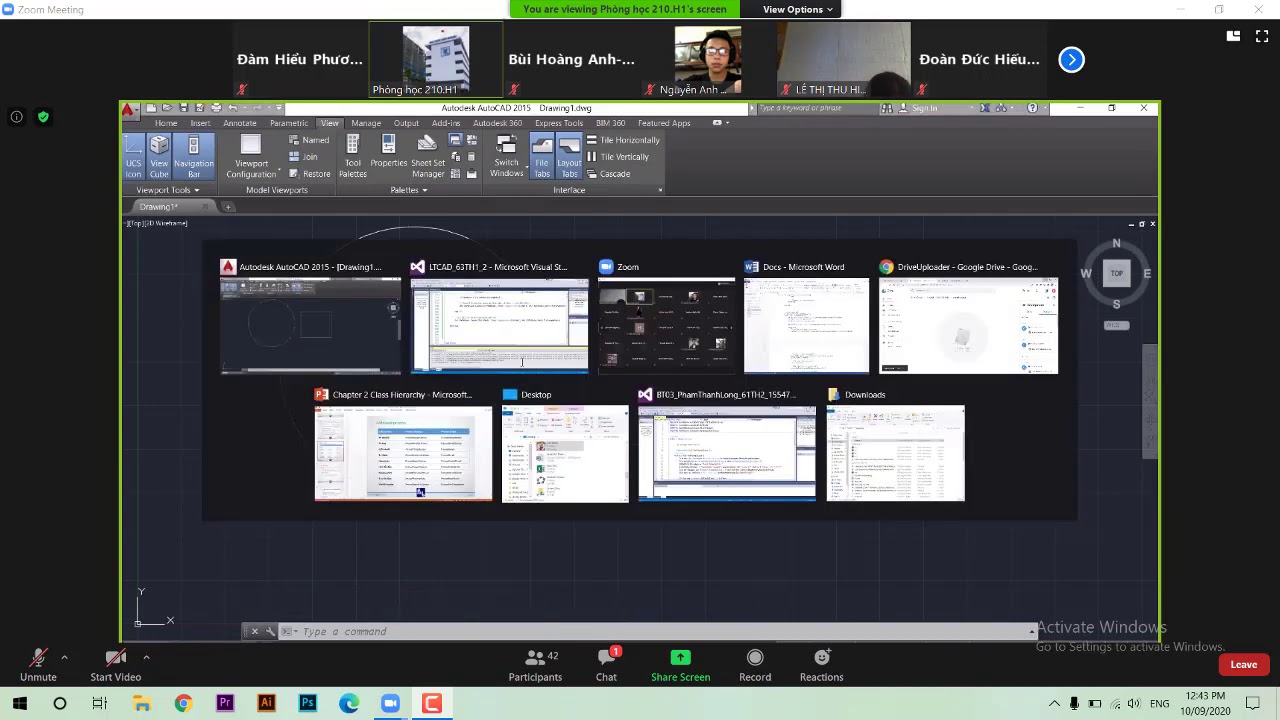Click Tile Vertically
Image resolution: width=1280 pixels, height=720 pixels.
[618, 157]
